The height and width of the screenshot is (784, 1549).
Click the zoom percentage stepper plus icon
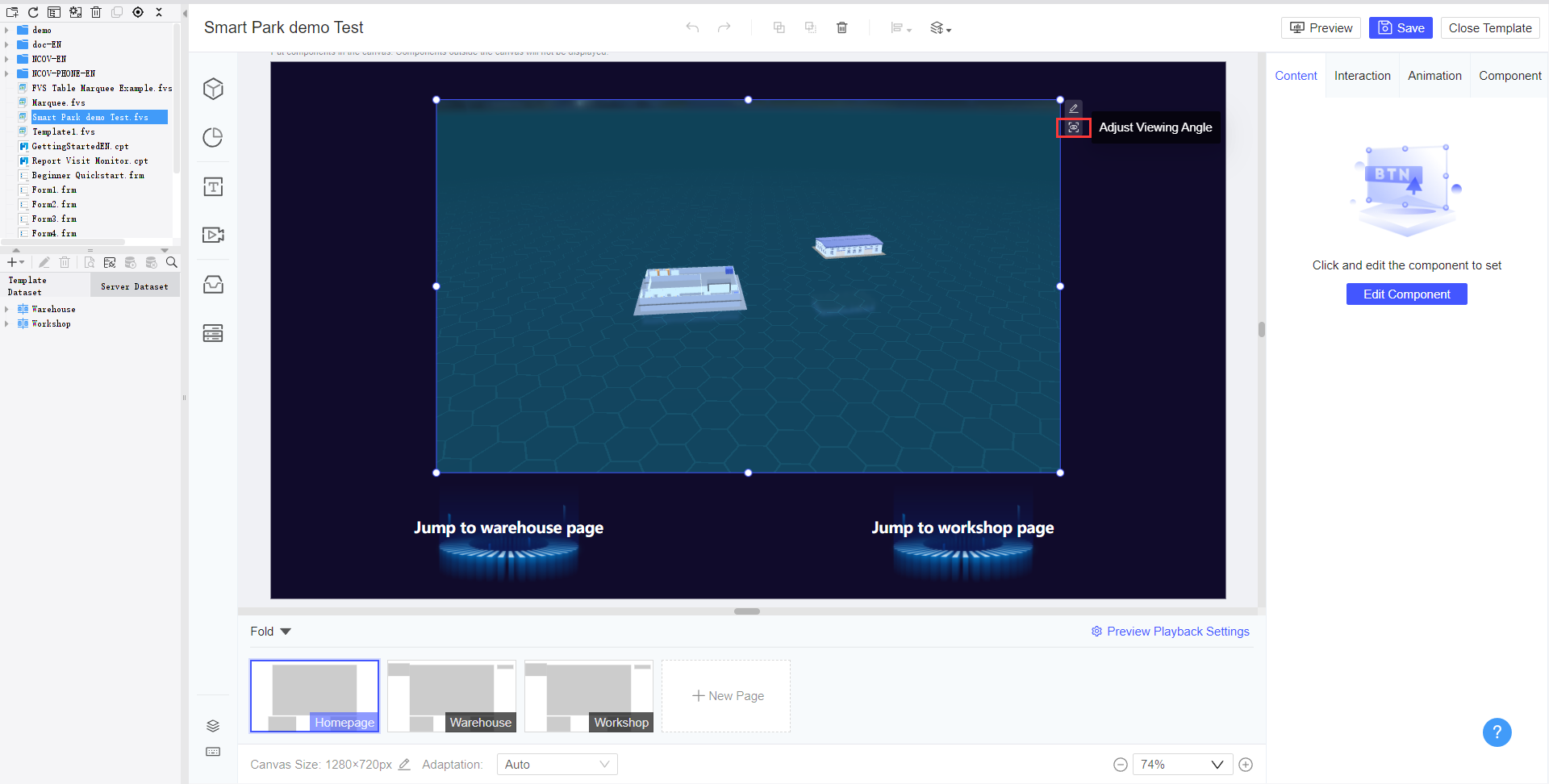1245,764
